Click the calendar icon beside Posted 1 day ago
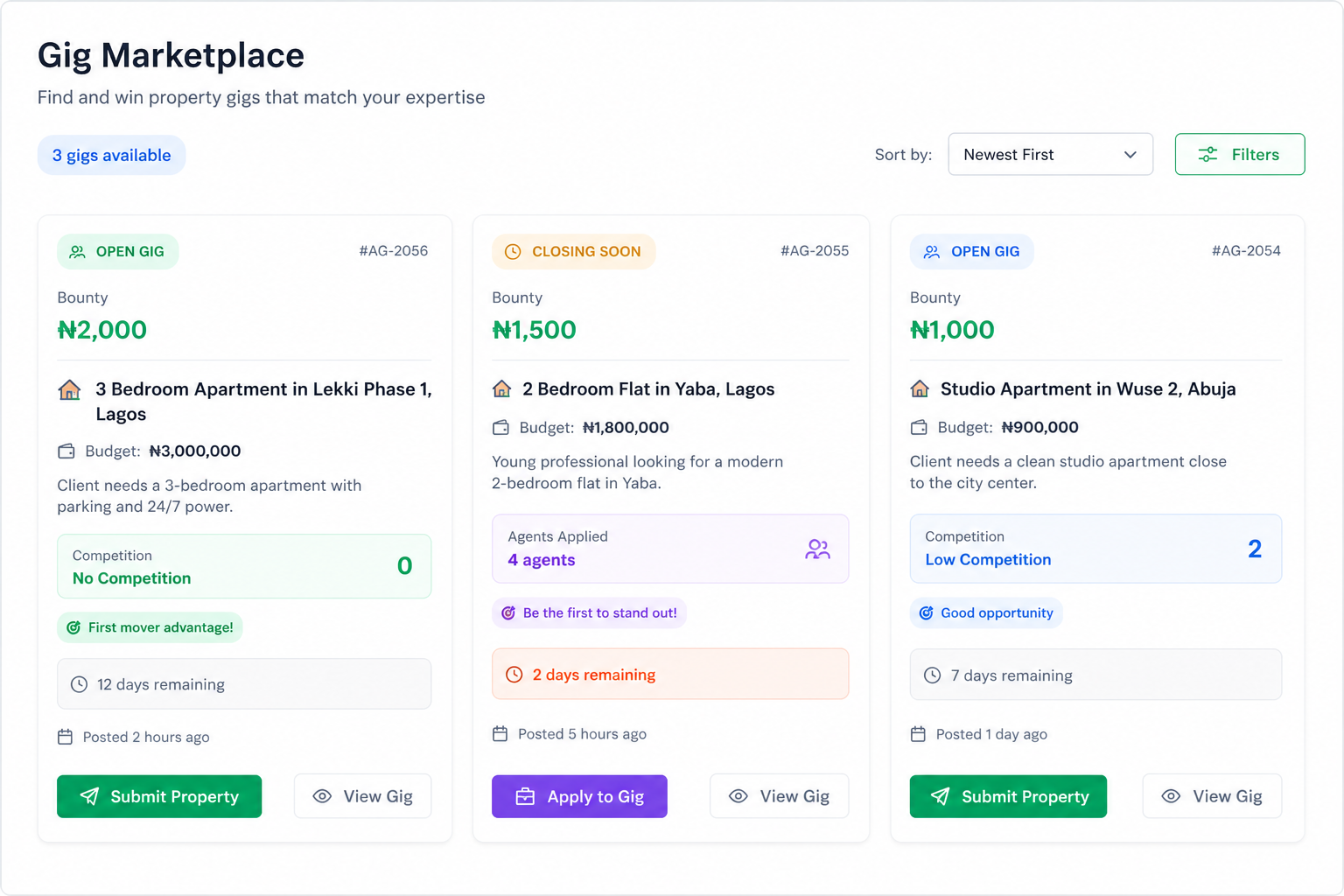The height and width of the screenshot is (896, 1344). [x=918, y=734]
